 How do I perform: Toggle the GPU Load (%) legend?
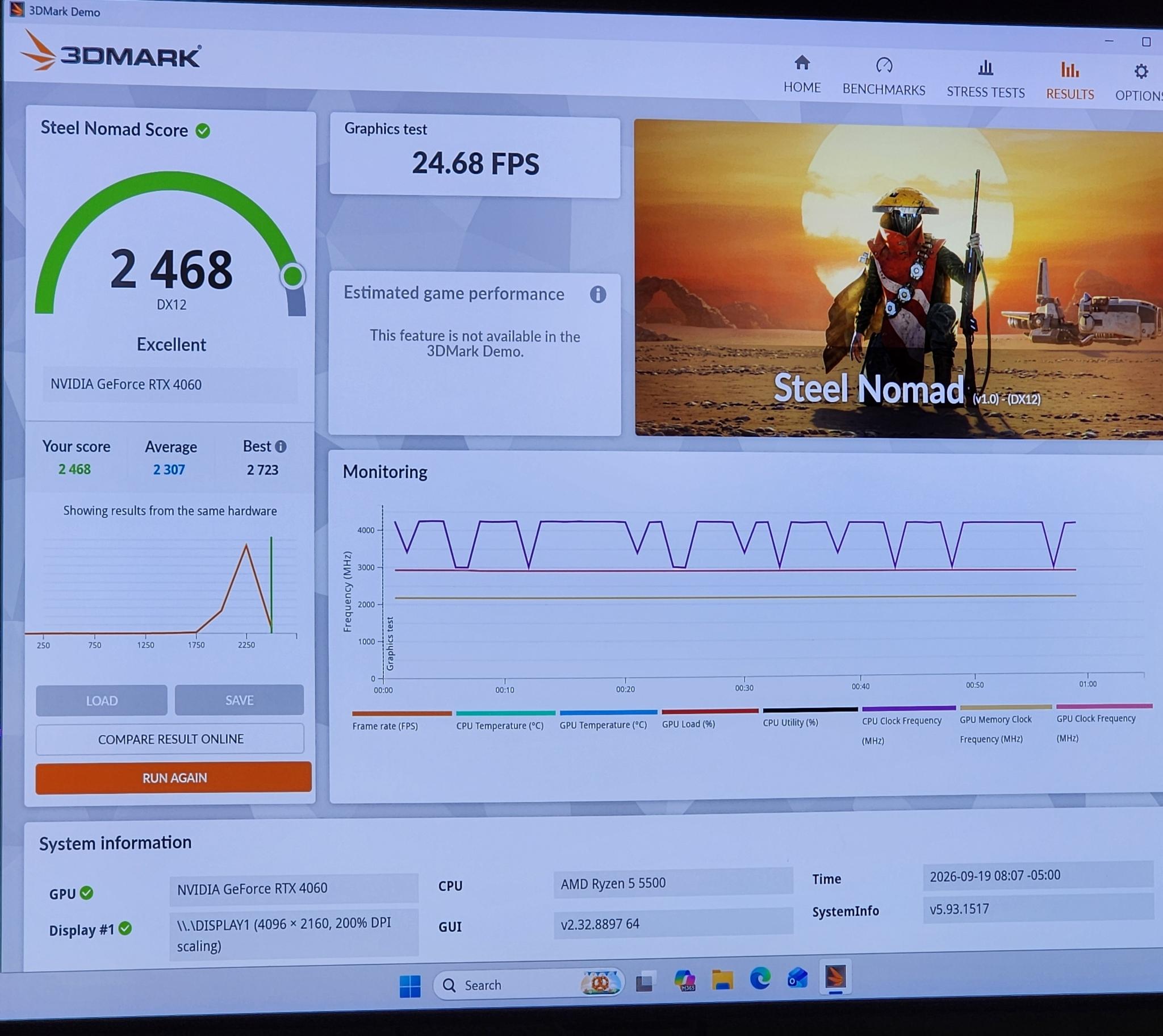[x=709, y=718]
